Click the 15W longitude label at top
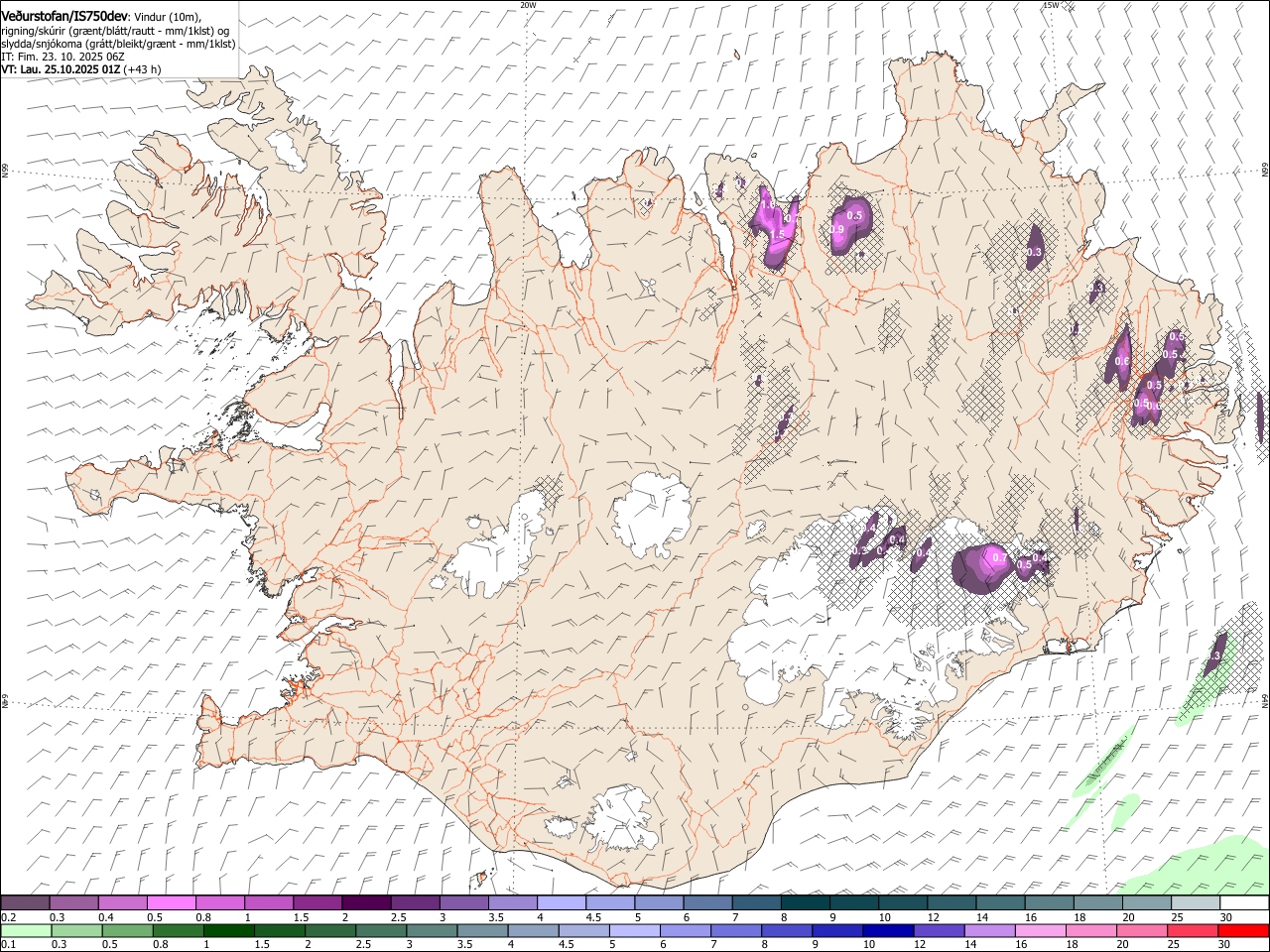The width and height of the screenshot is (1270, 952). pos(1052,5)
